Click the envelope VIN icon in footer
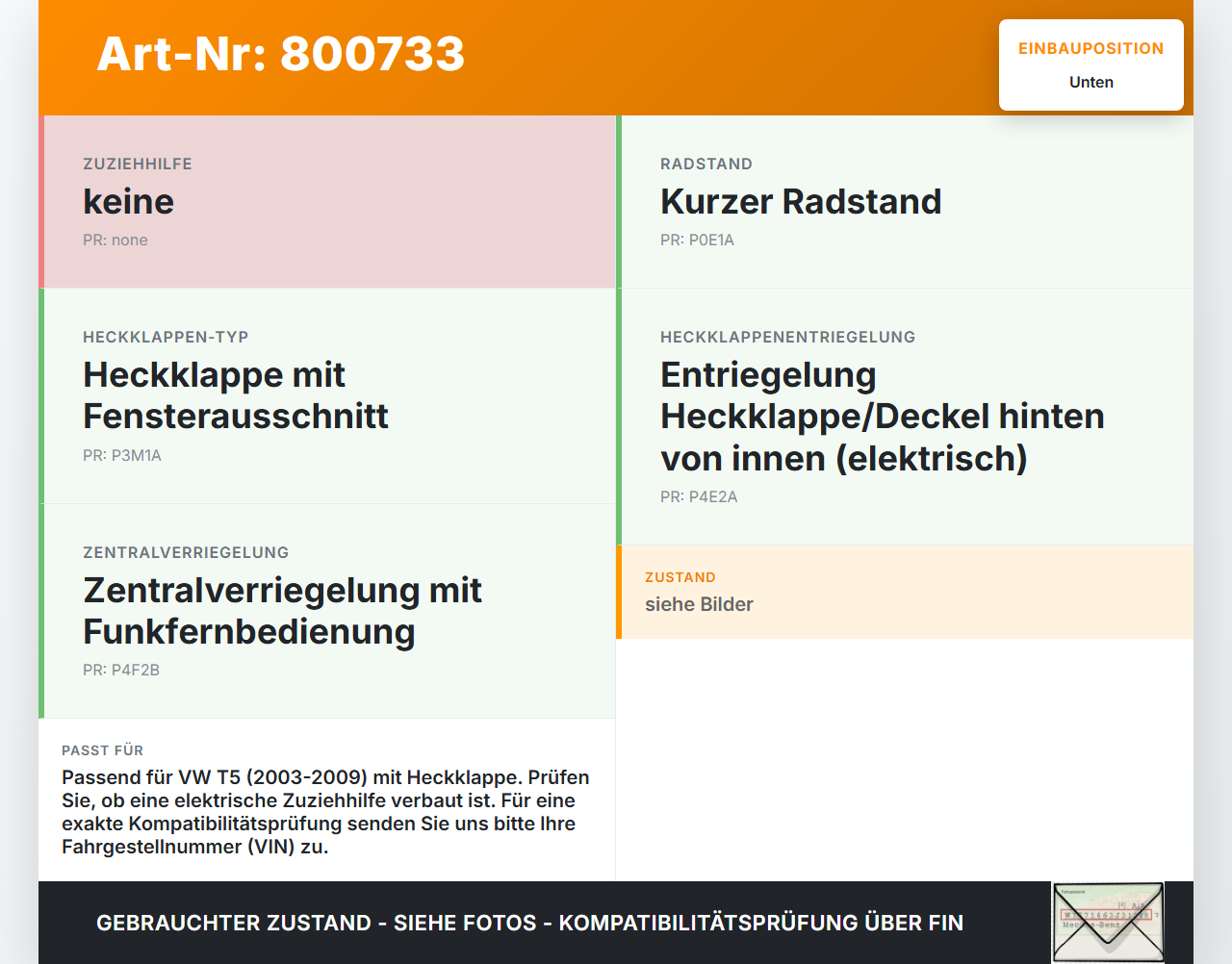This screenshot has height=964, width=1232. (1108, 923)
